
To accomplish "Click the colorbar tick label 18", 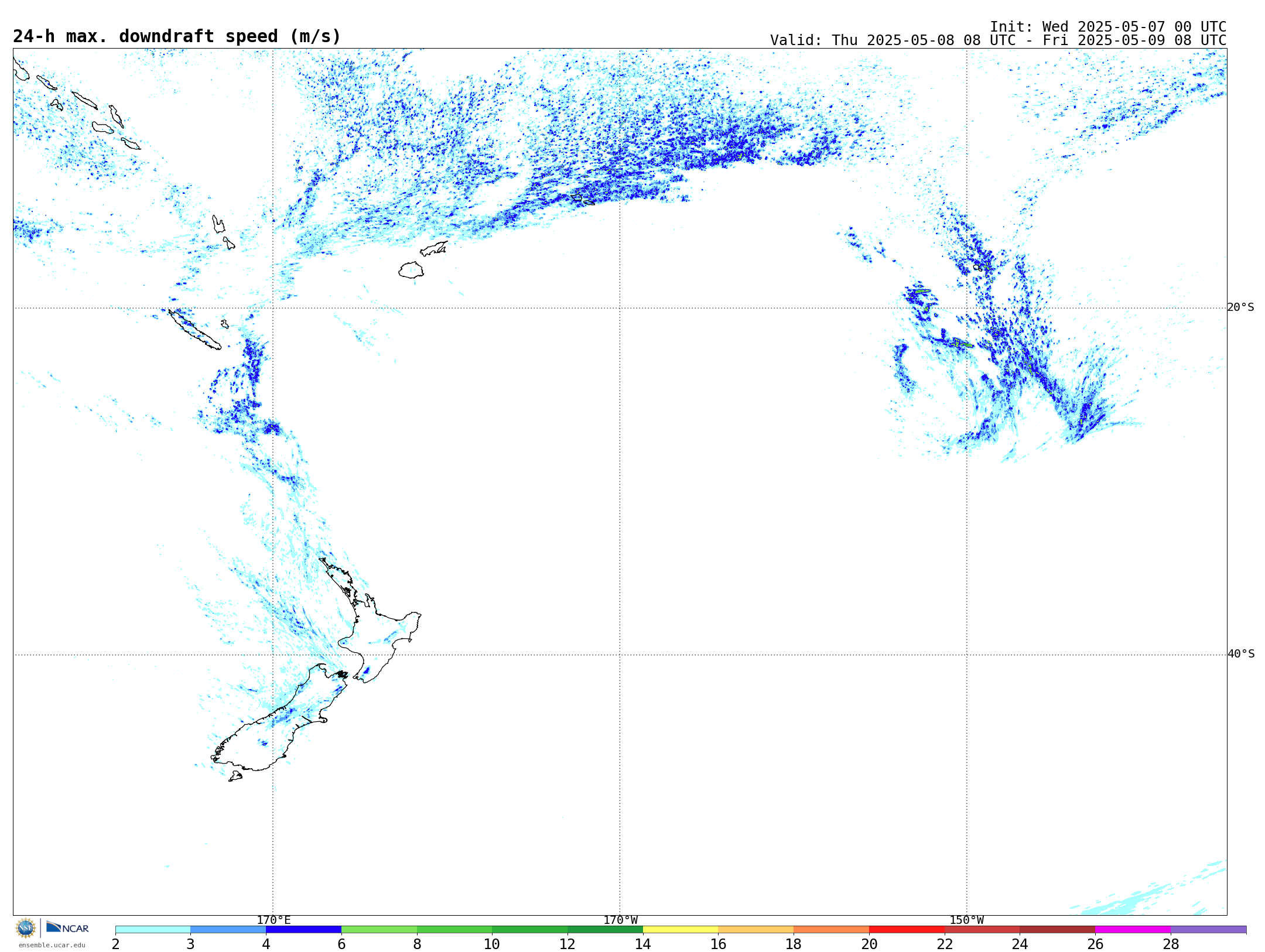I will [794, 944].
